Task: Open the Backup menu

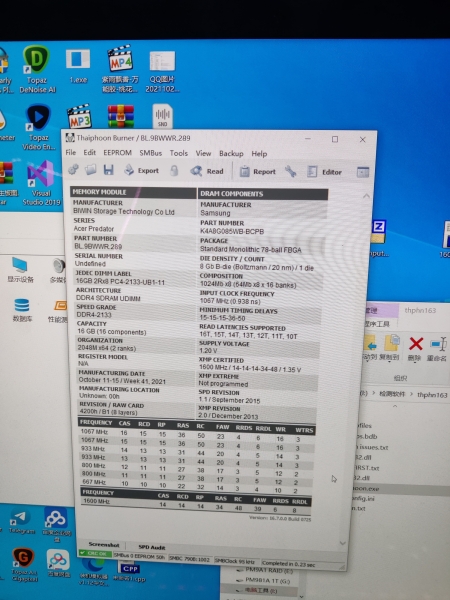Action: [231, 153]
